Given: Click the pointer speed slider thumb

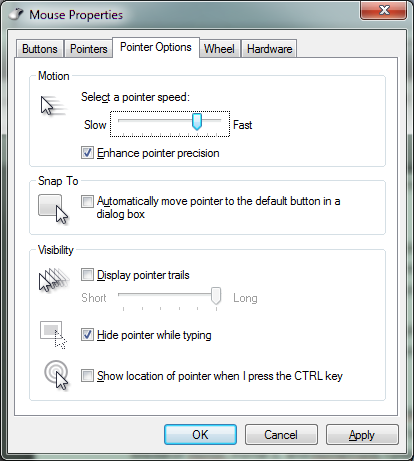Looking at the screenshot, I should tap(197, 122).
